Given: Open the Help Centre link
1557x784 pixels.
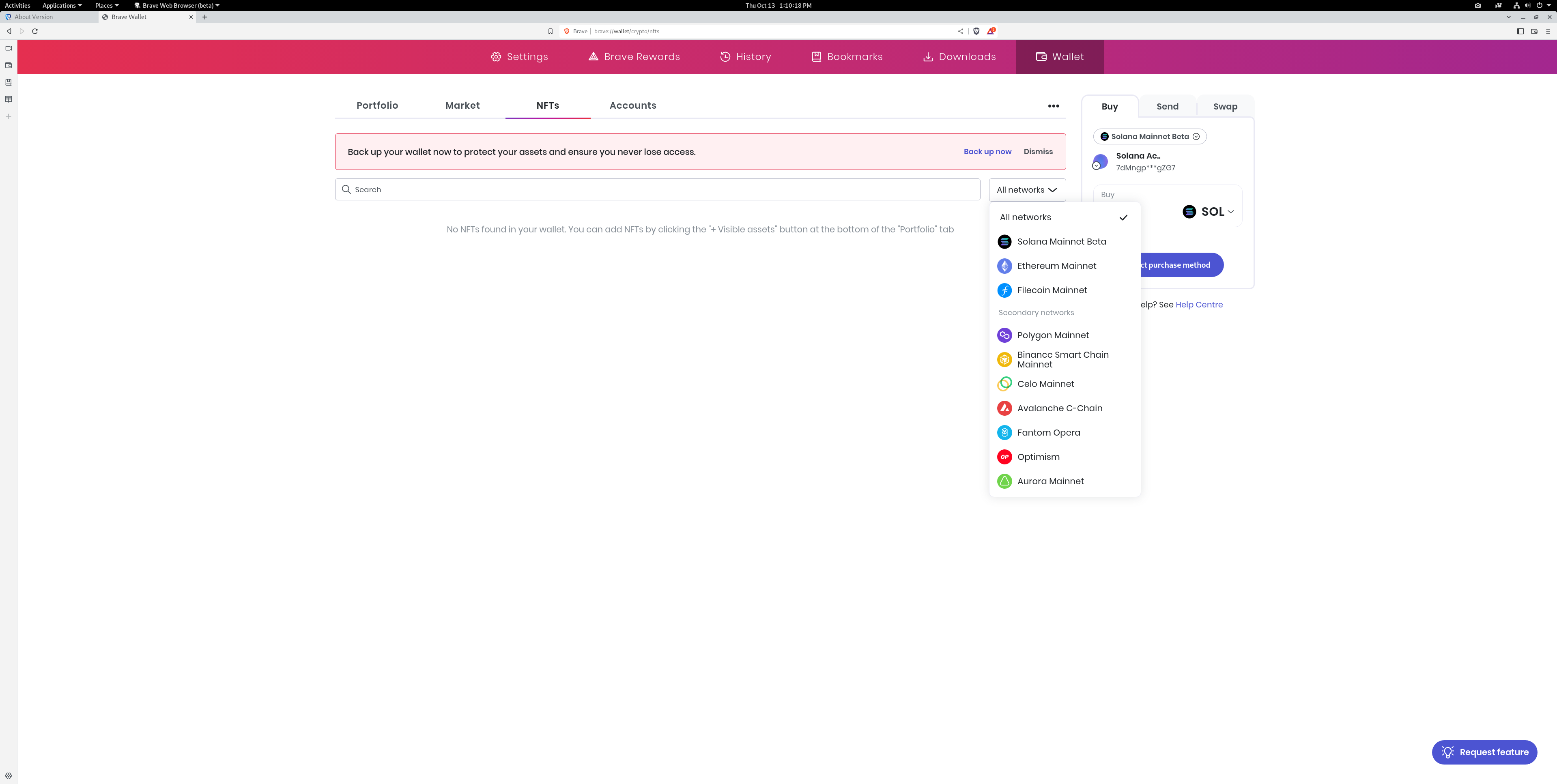Looking at the screenshot, I should (1198, 305).
